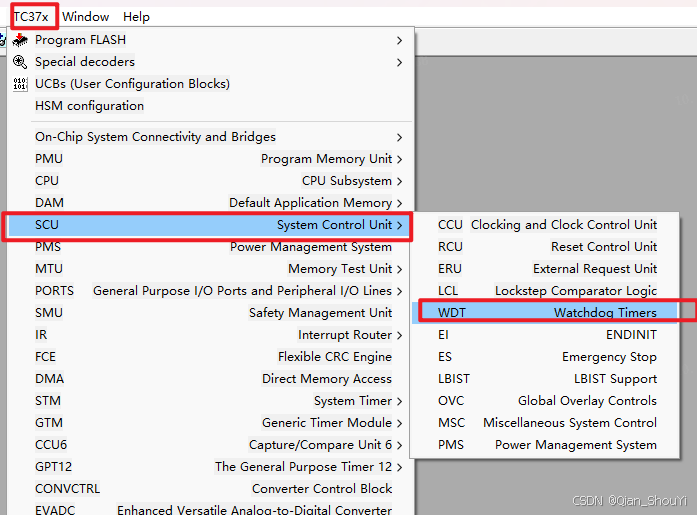This screenshot has height=515, width=697.
Task: Expand PORTS General Purpose I/O arrow
Action: pos(399,291)
